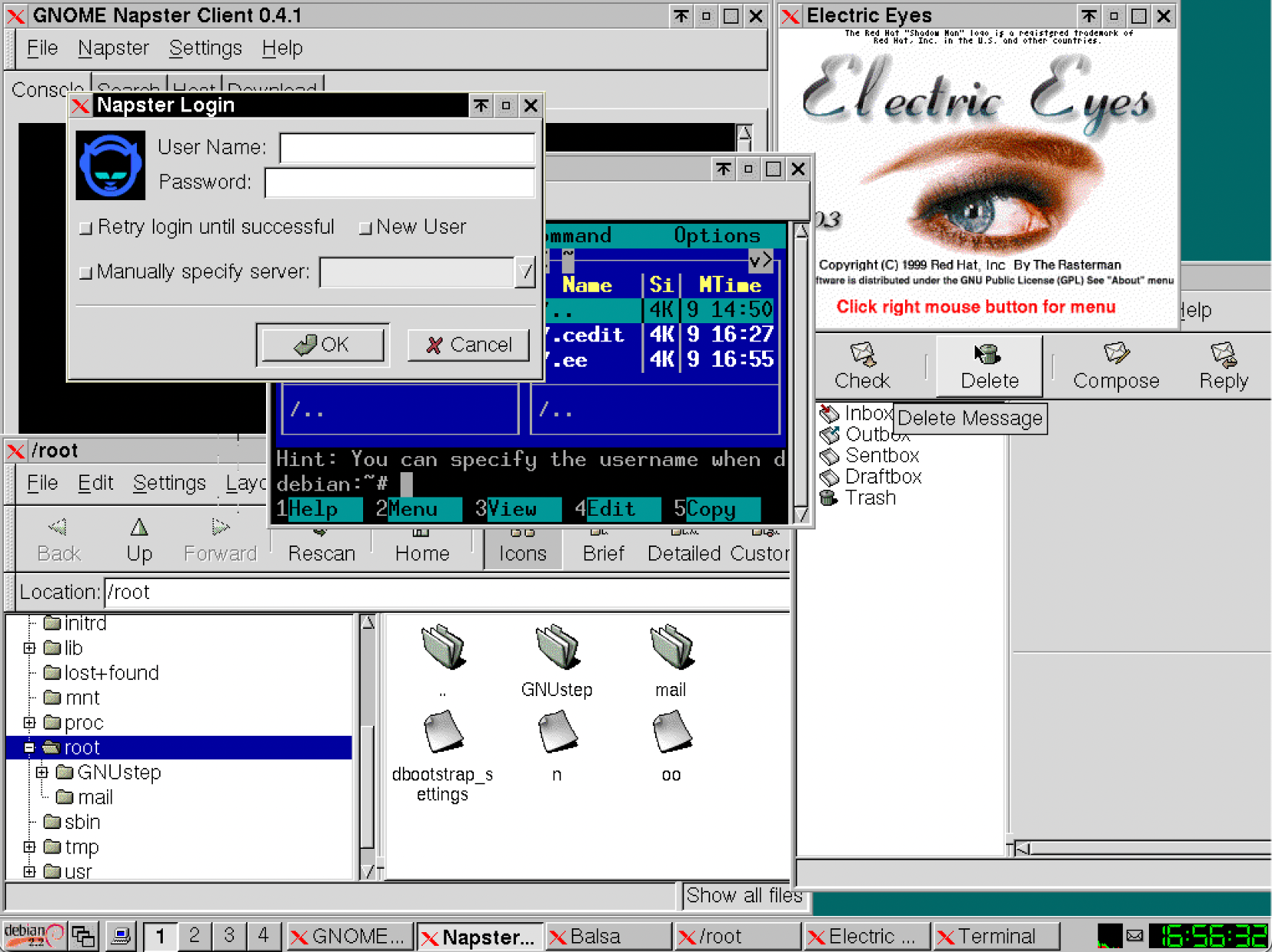Expand the usr folder in tree
Viewport: 1272px width, 952px height.
click(29, 872)
